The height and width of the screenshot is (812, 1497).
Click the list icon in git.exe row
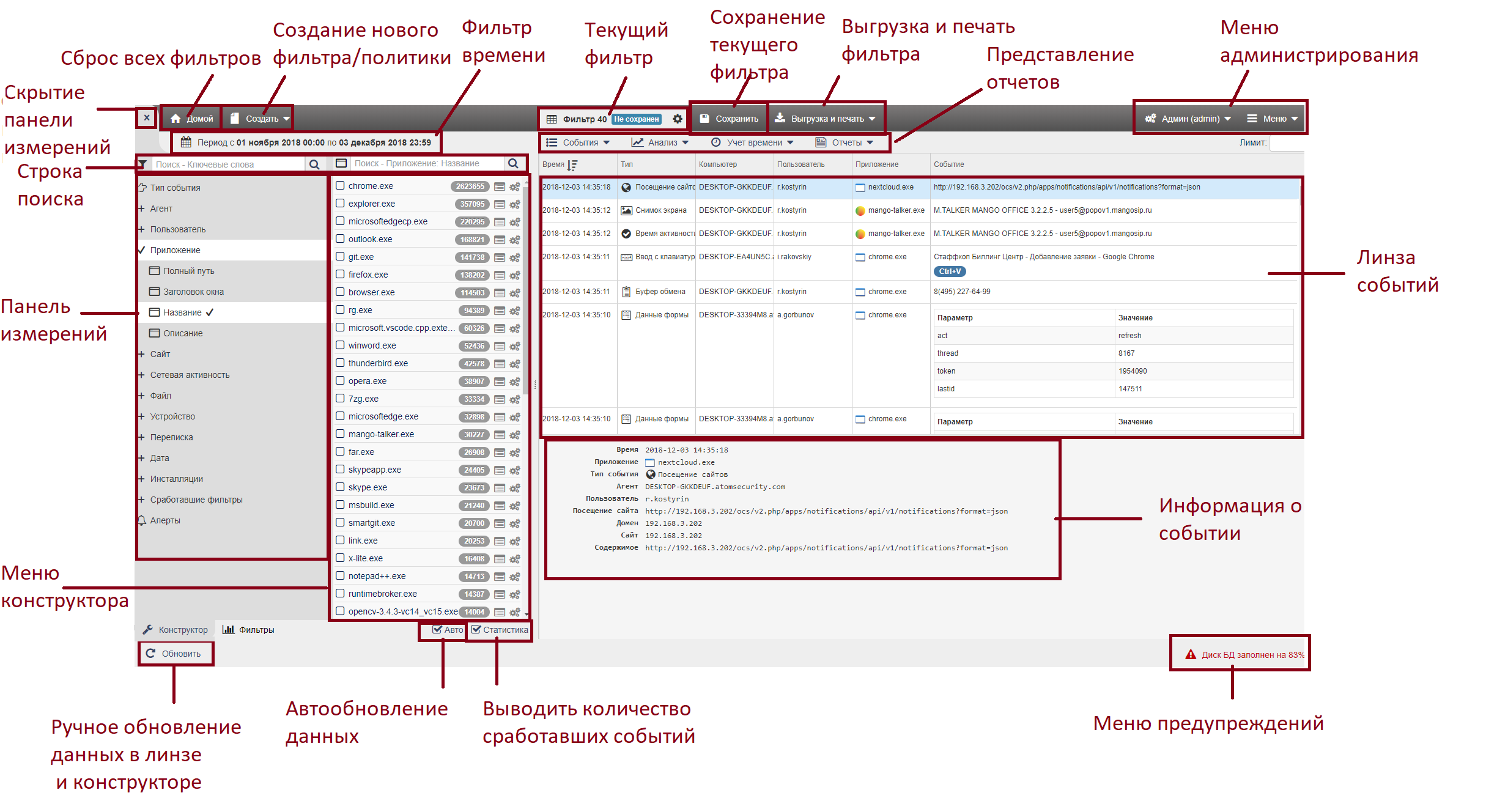pyautogui.click(x=500, y=257)
